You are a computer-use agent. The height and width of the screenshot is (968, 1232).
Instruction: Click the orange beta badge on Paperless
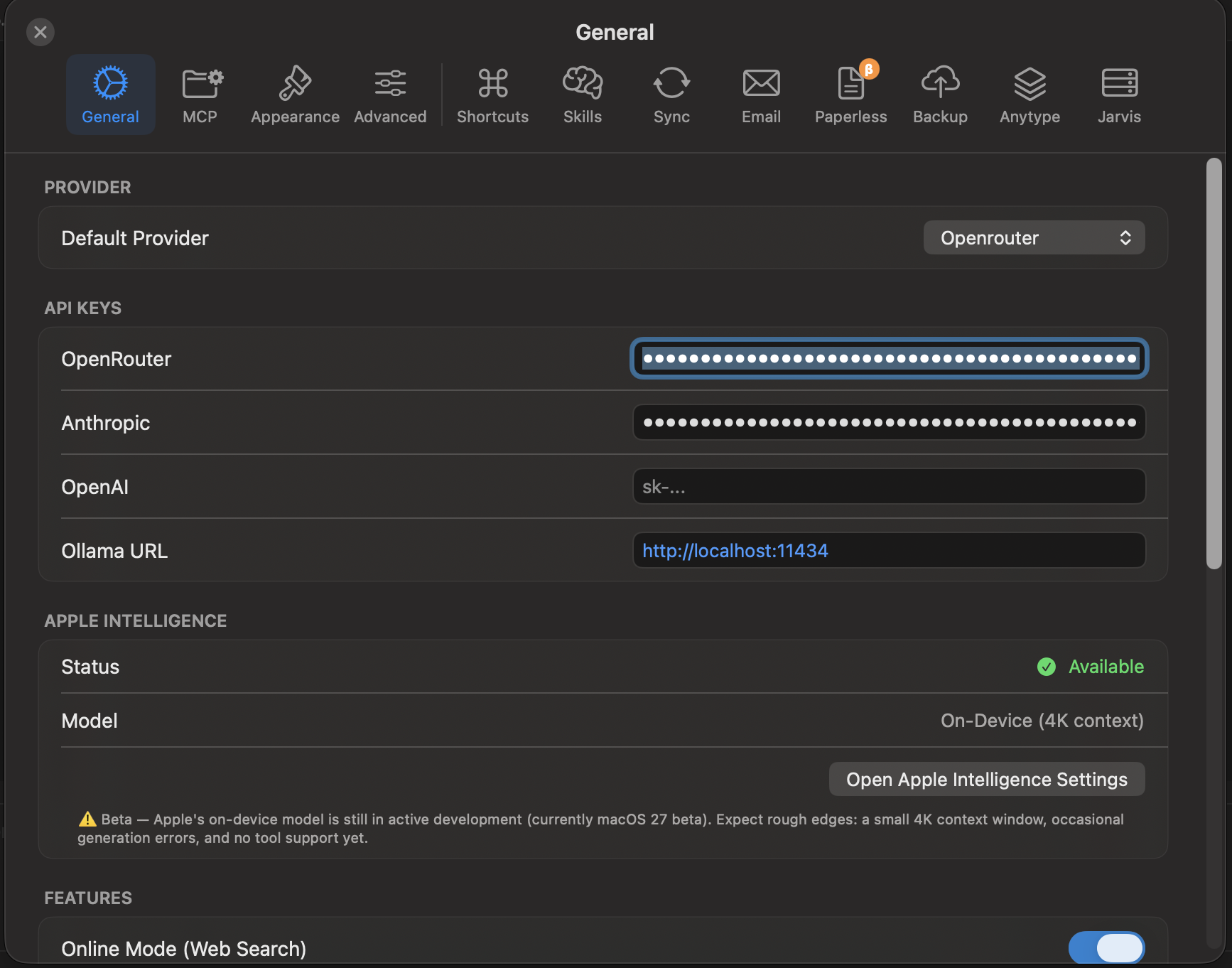point(869,69)
